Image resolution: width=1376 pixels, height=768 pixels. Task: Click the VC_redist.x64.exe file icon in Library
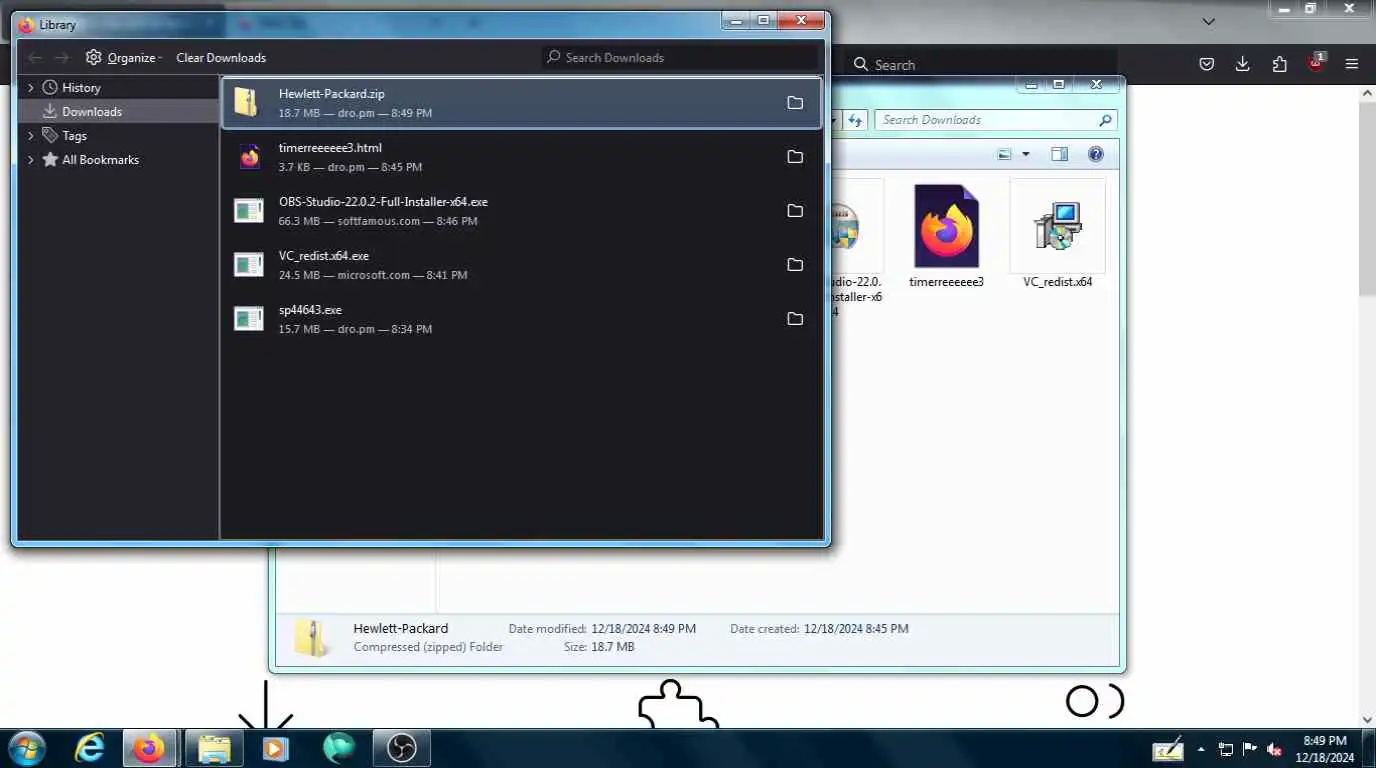248,265
